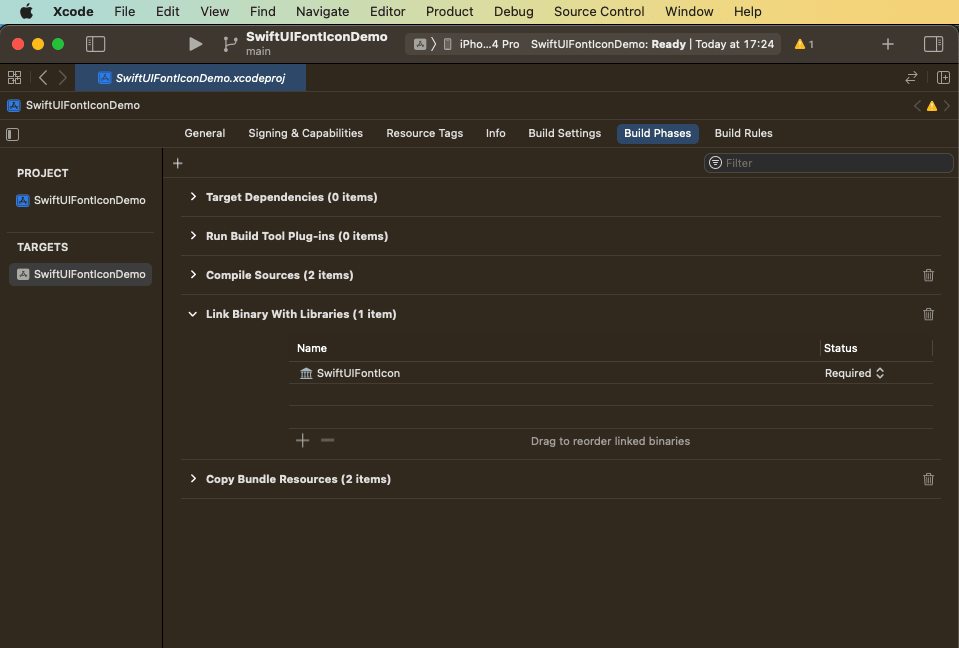Open the Debug menu
The height and width of the screenshot is (648, 959).
click(514, 12)
